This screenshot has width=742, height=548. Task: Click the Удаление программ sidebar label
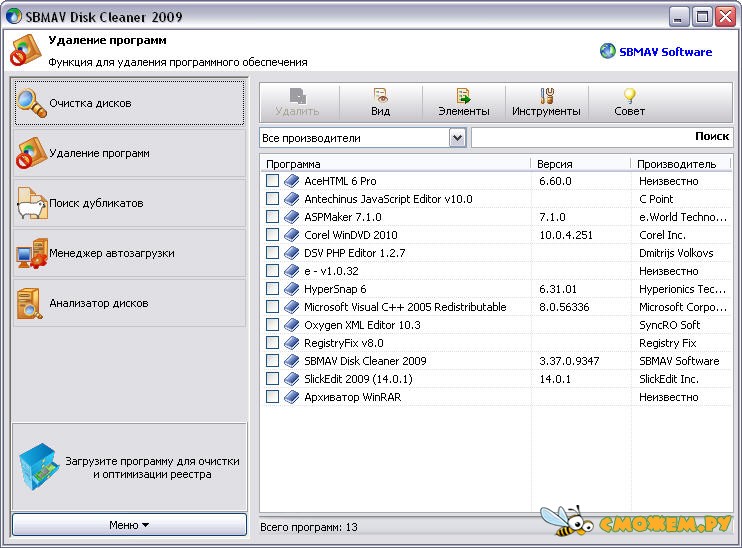(x=99, y=153)
